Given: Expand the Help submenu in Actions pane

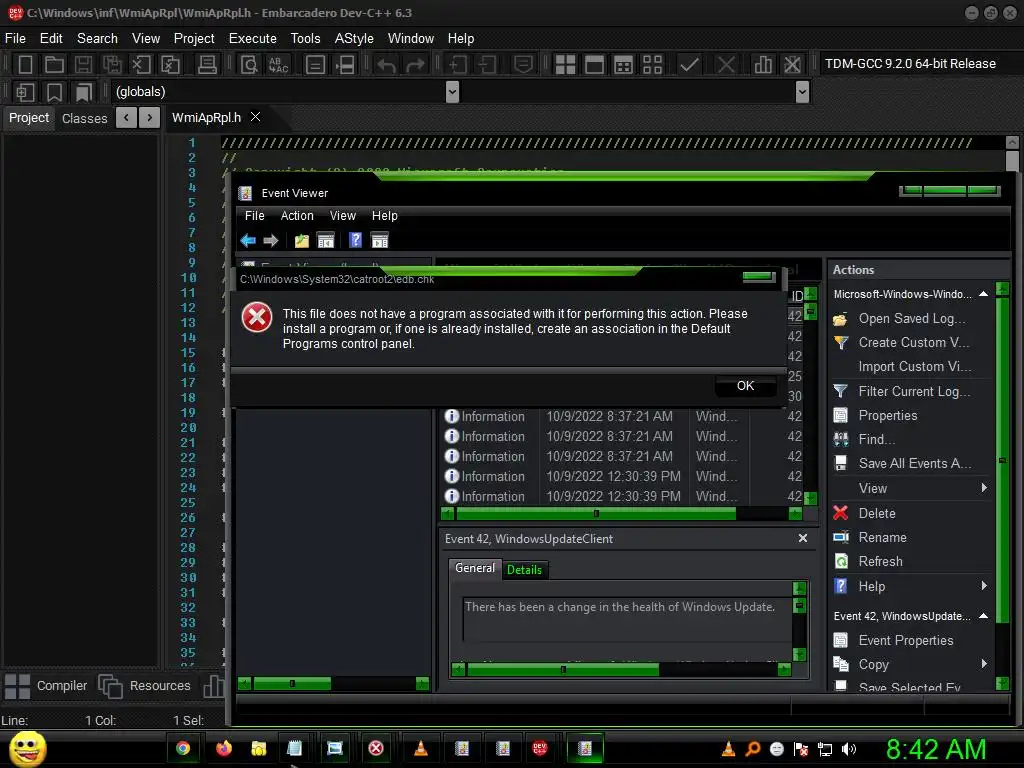Looking at the screenshot, I should 984,586.
